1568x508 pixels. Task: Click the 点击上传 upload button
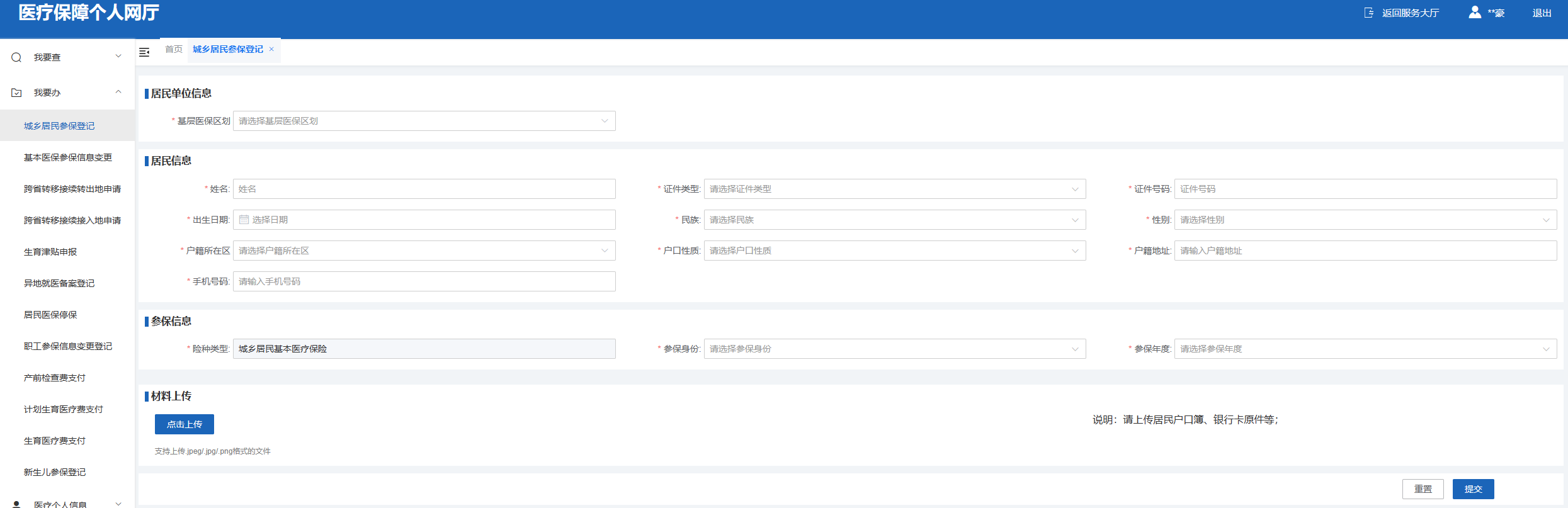(185, 424)
